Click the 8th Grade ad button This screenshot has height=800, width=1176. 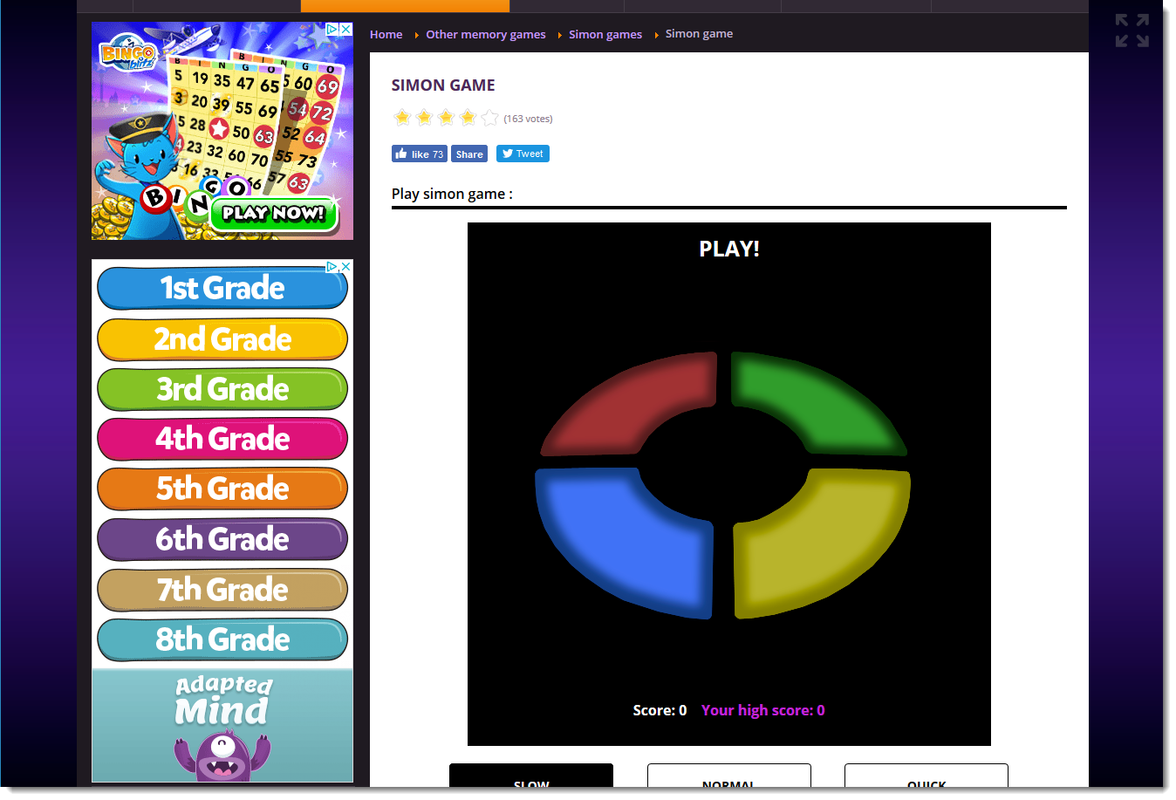(x=223, y=640)
